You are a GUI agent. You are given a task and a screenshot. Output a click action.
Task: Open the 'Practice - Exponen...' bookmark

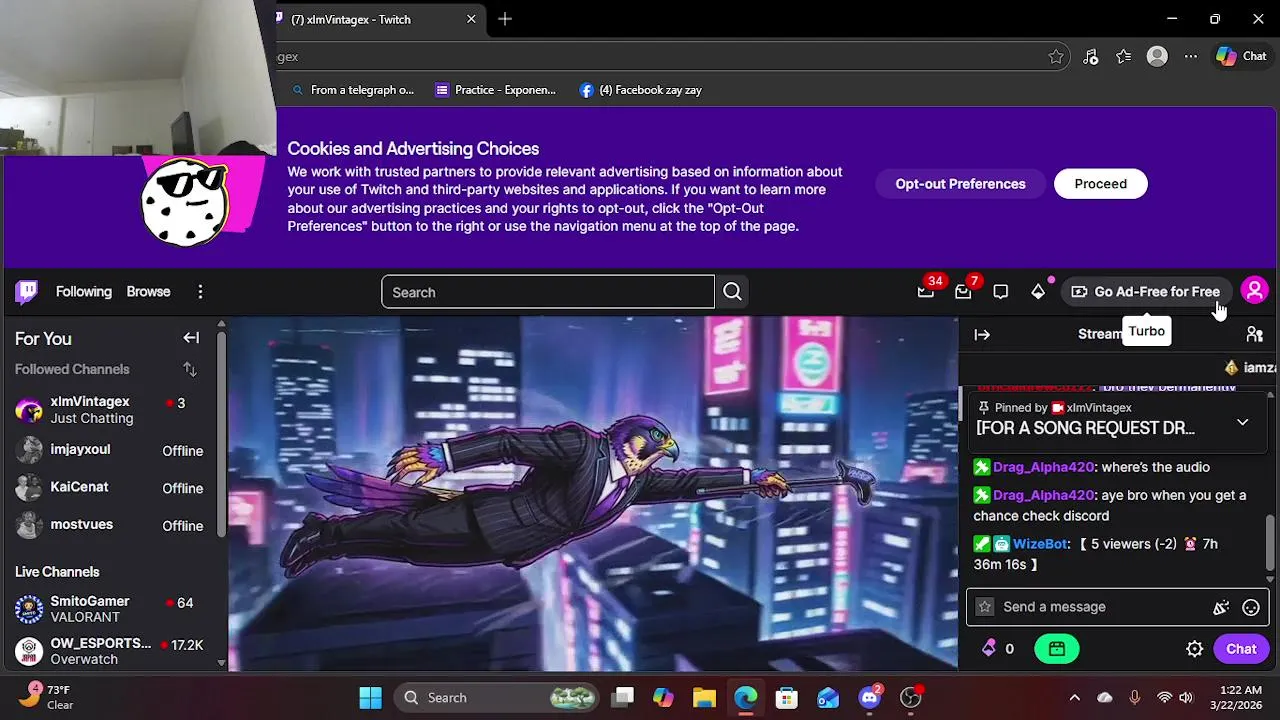click(x=496, y=90)
